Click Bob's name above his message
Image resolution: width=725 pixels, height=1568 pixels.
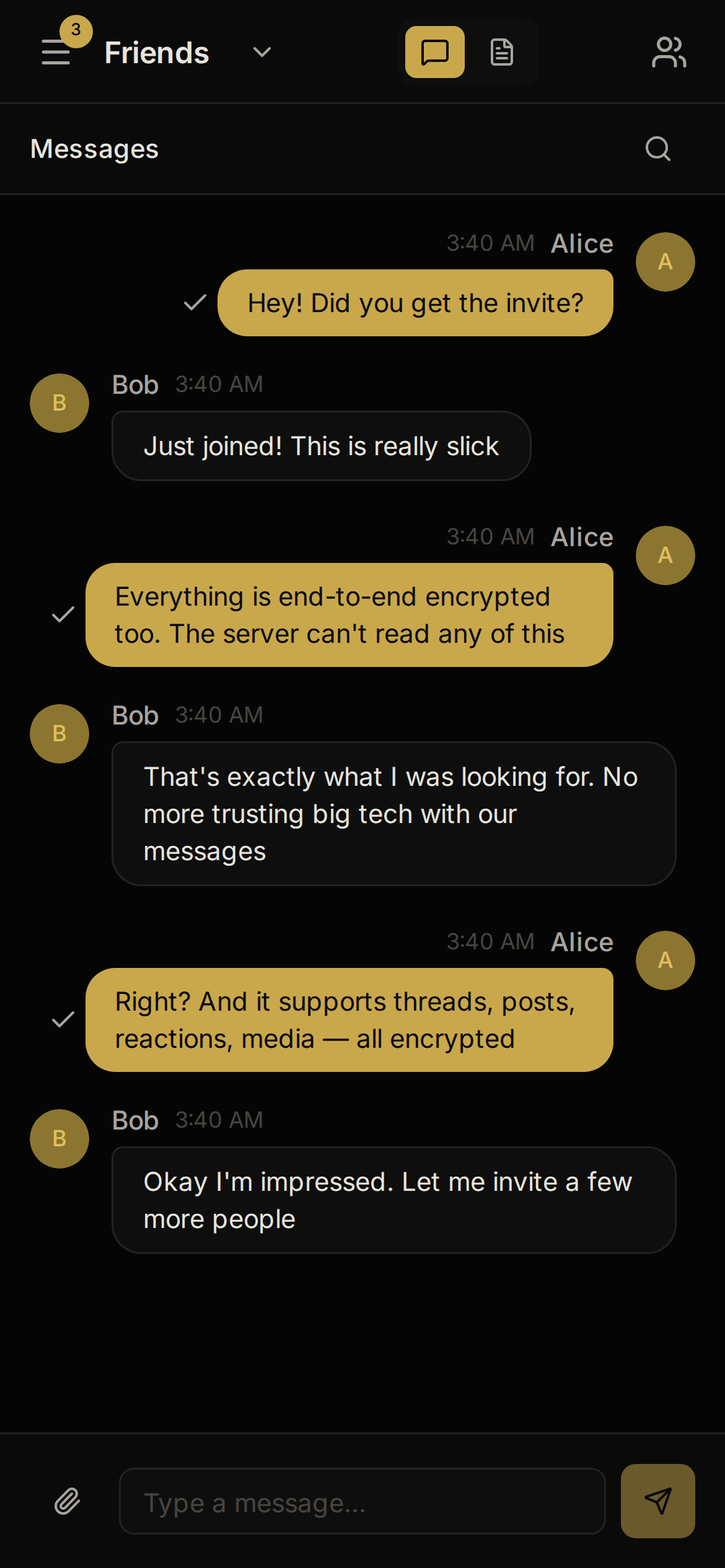[x=134, y=384]
